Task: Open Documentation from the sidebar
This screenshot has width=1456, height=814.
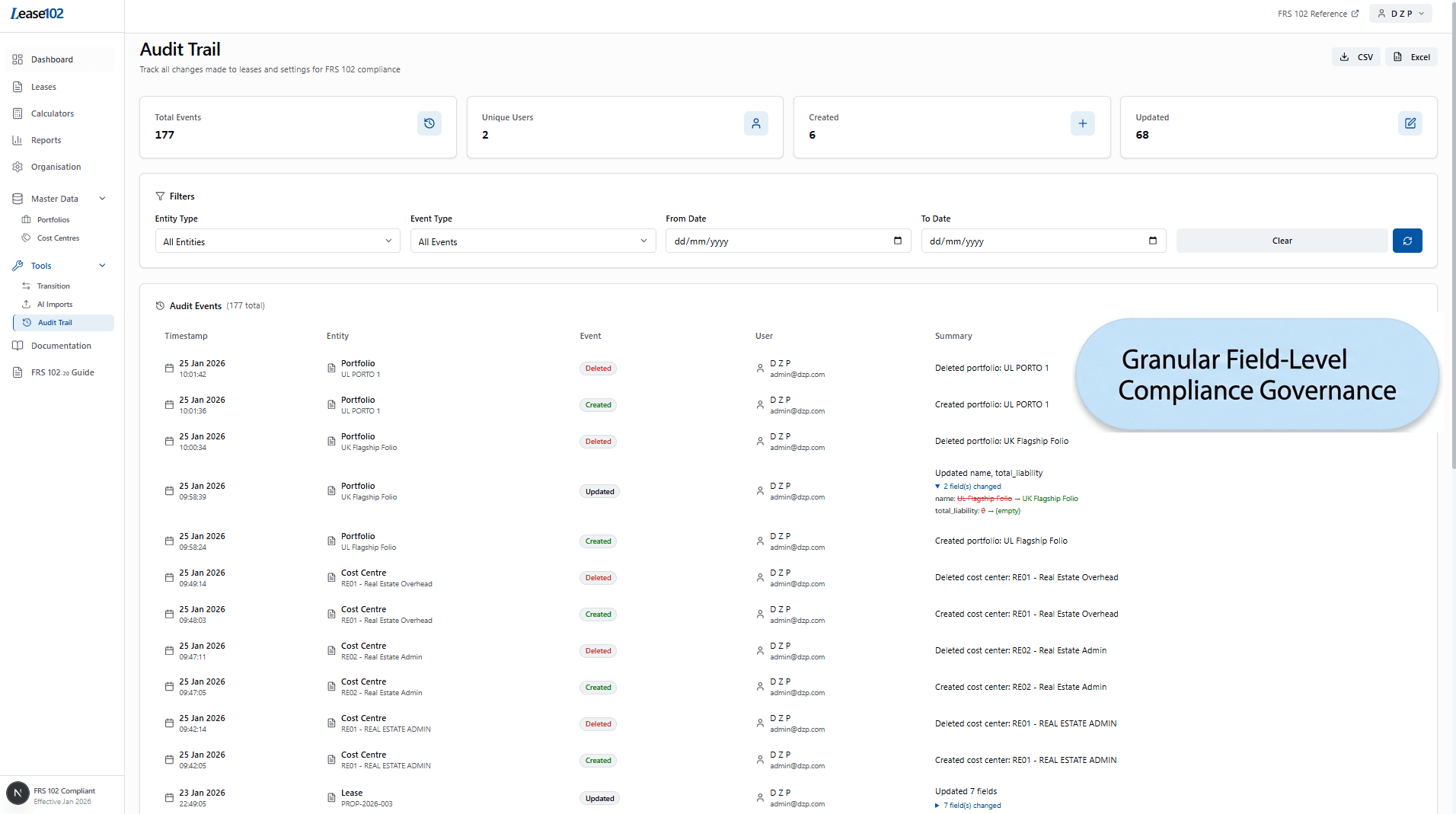Action: pos(60,345)
